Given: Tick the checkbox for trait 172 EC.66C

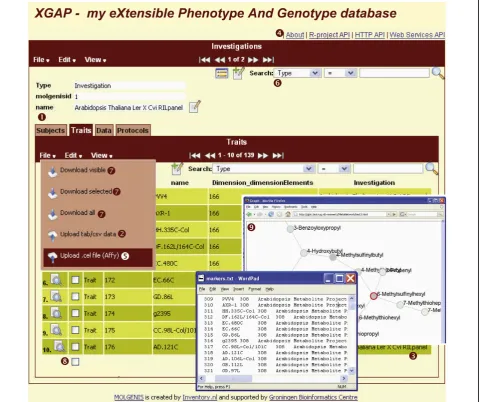Looking at the screenshot, I should [76, 280].
